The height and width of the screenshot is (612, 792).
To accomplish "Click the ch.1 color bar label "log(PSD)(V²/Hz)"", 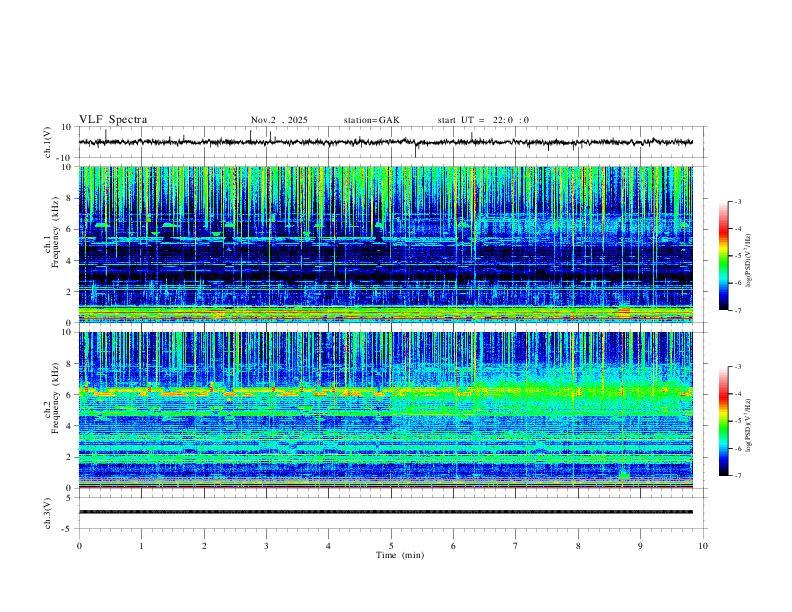I will coord(749,261).
